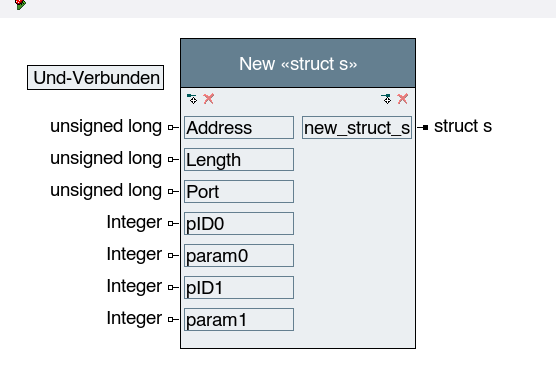The image size is (556, 389).
Task: Click the param1 input port connector
Action: (x=171, y=319)
